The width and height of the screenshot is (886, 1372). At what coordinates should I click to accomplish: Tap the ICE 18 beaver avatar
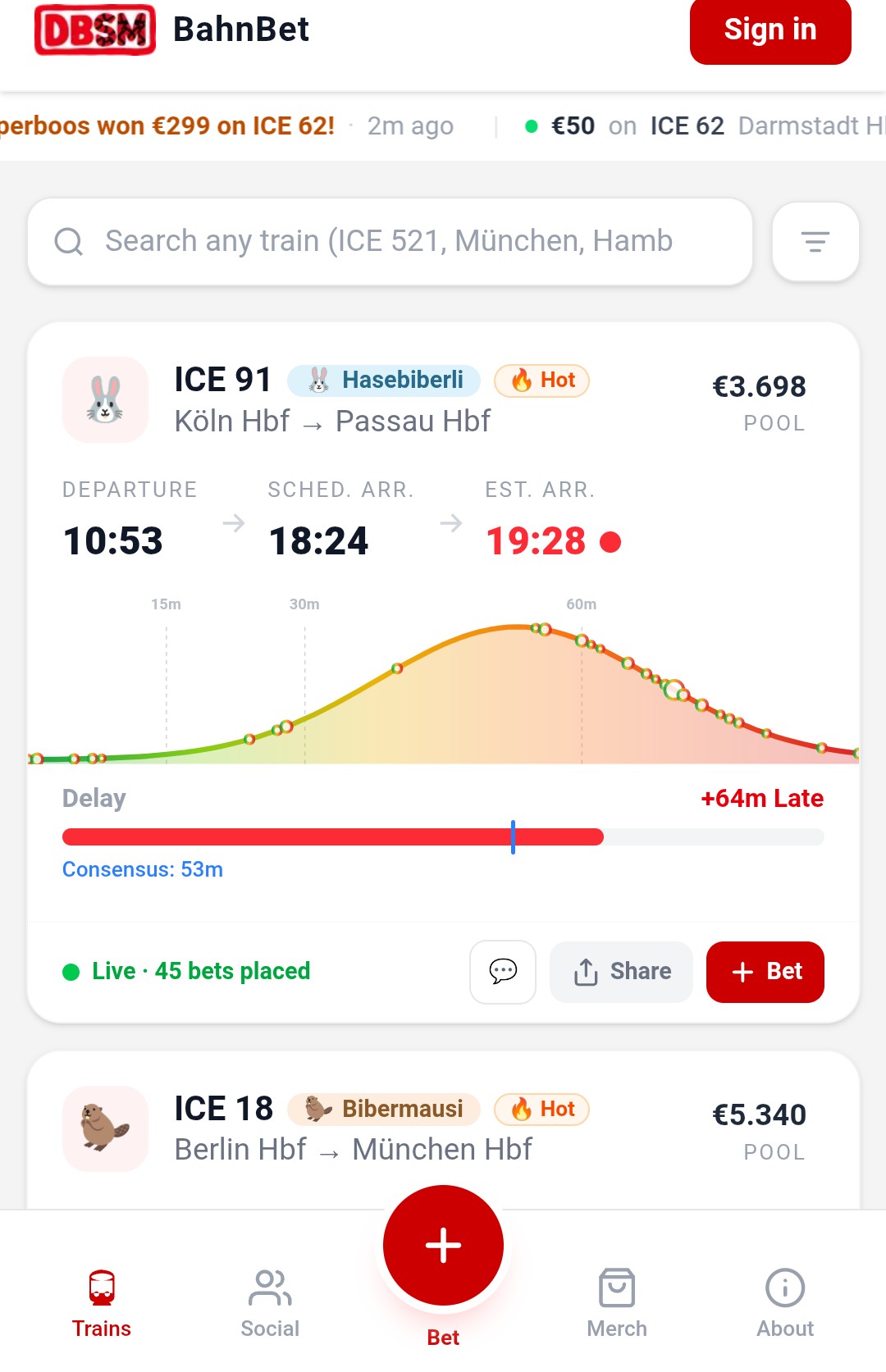pyautogui.click(x=105, y=1128)
